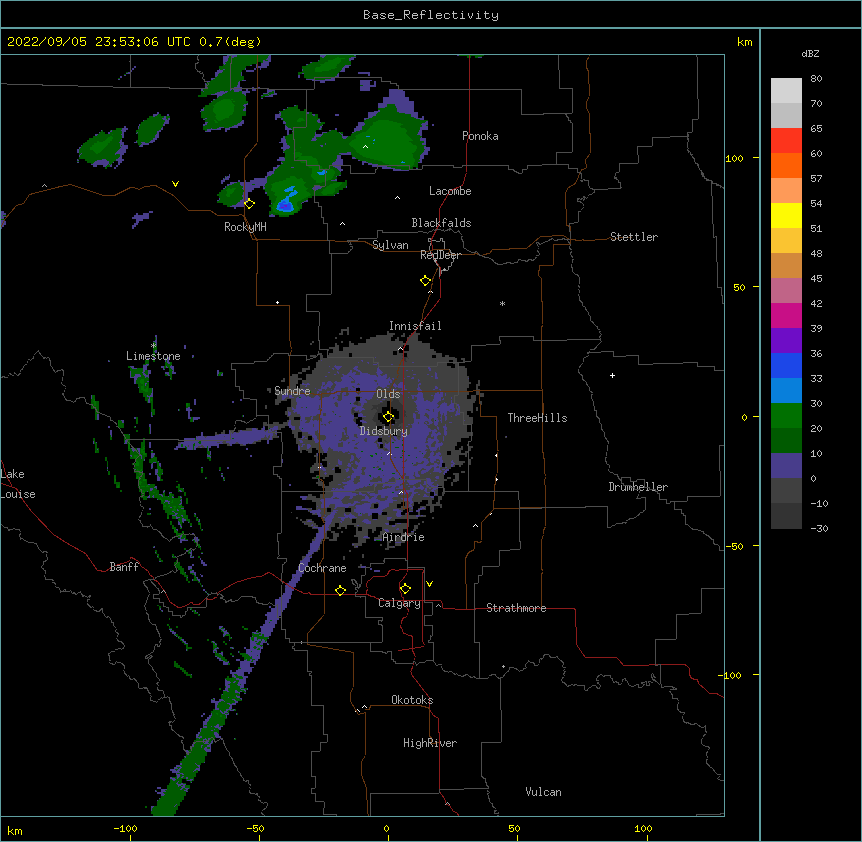Pick the blue 36 dBZ legend swatch

tap(786, 365)
